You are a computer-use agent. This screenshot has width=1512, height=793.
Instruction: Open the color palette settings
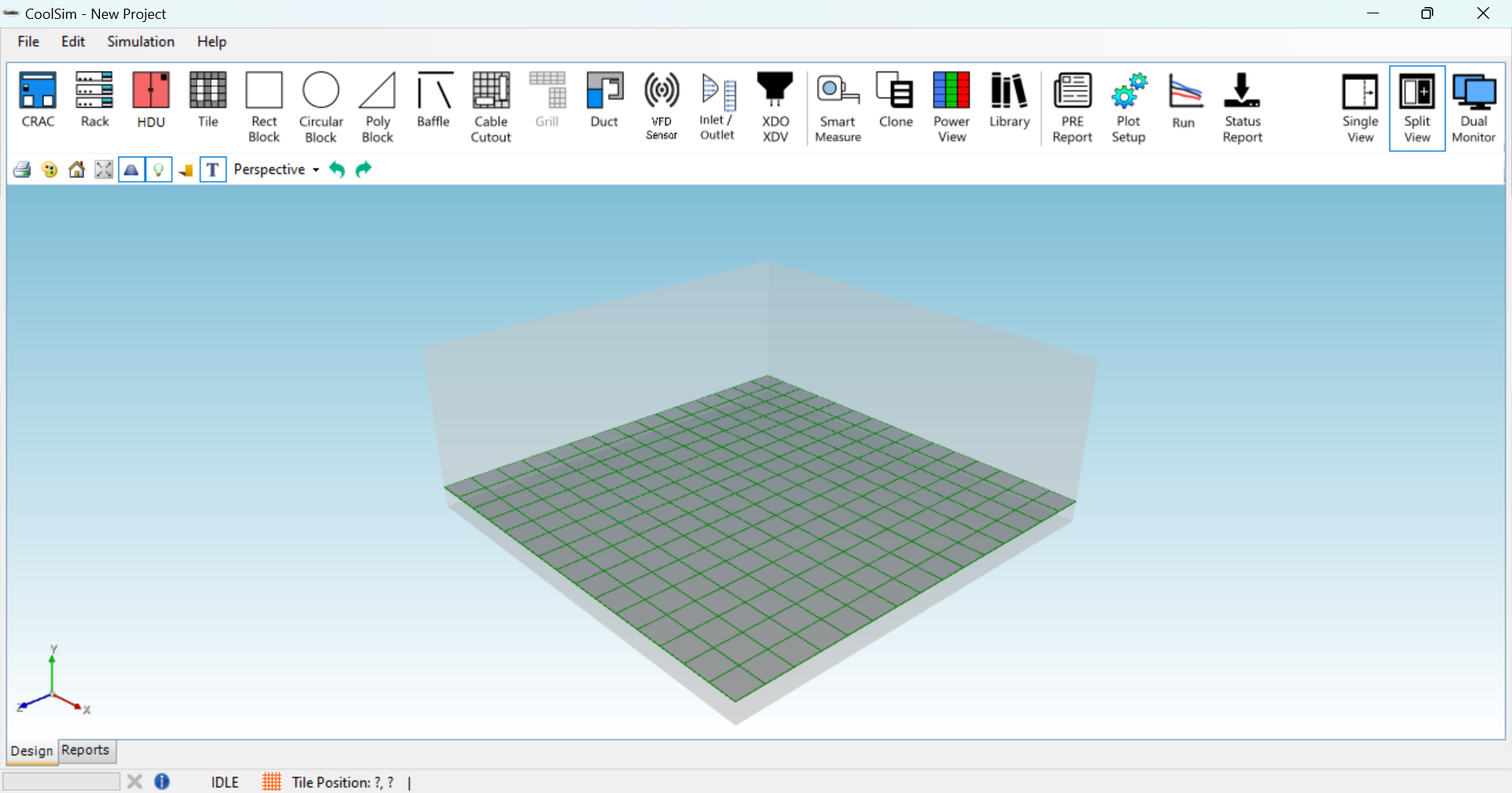click(x=49, y=169)
